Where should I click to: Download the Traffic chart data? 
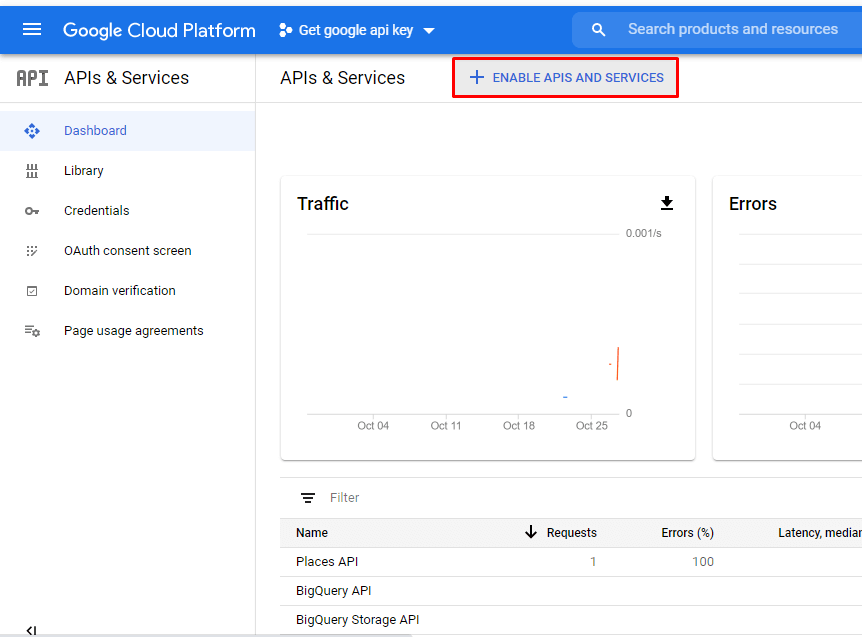(x=667, y=204)
